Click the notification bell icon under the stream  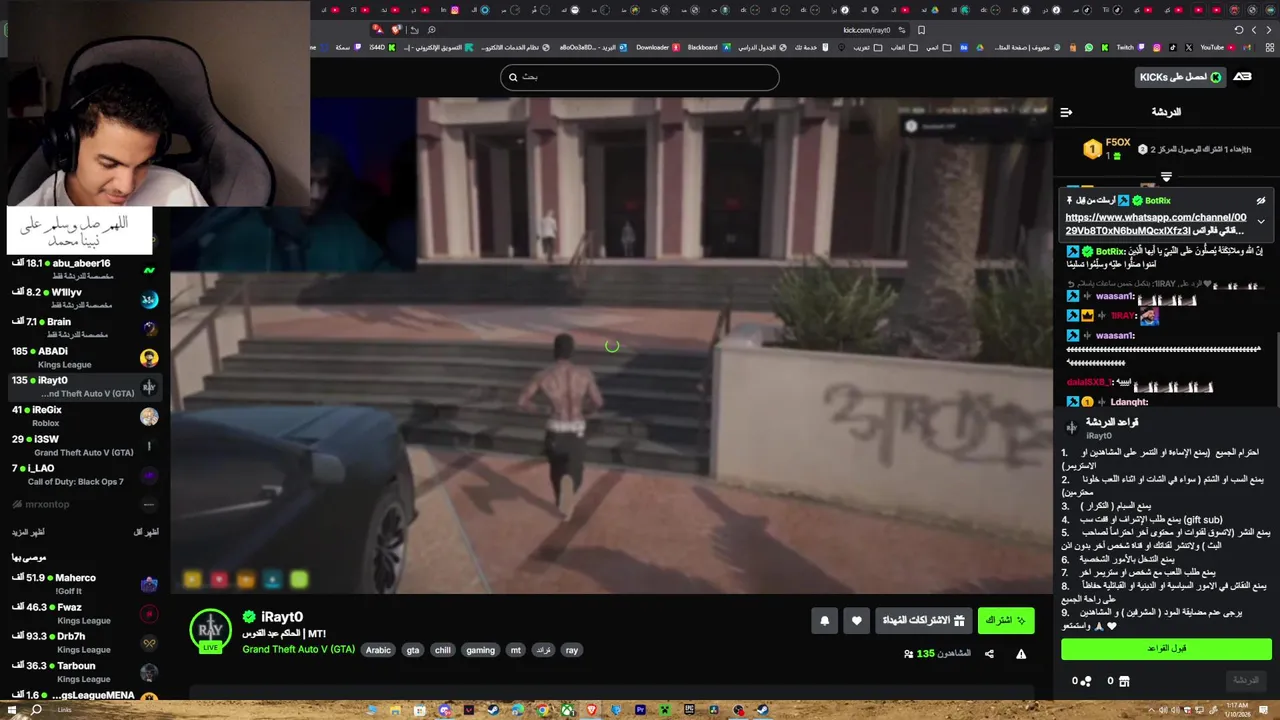(825, 621)
